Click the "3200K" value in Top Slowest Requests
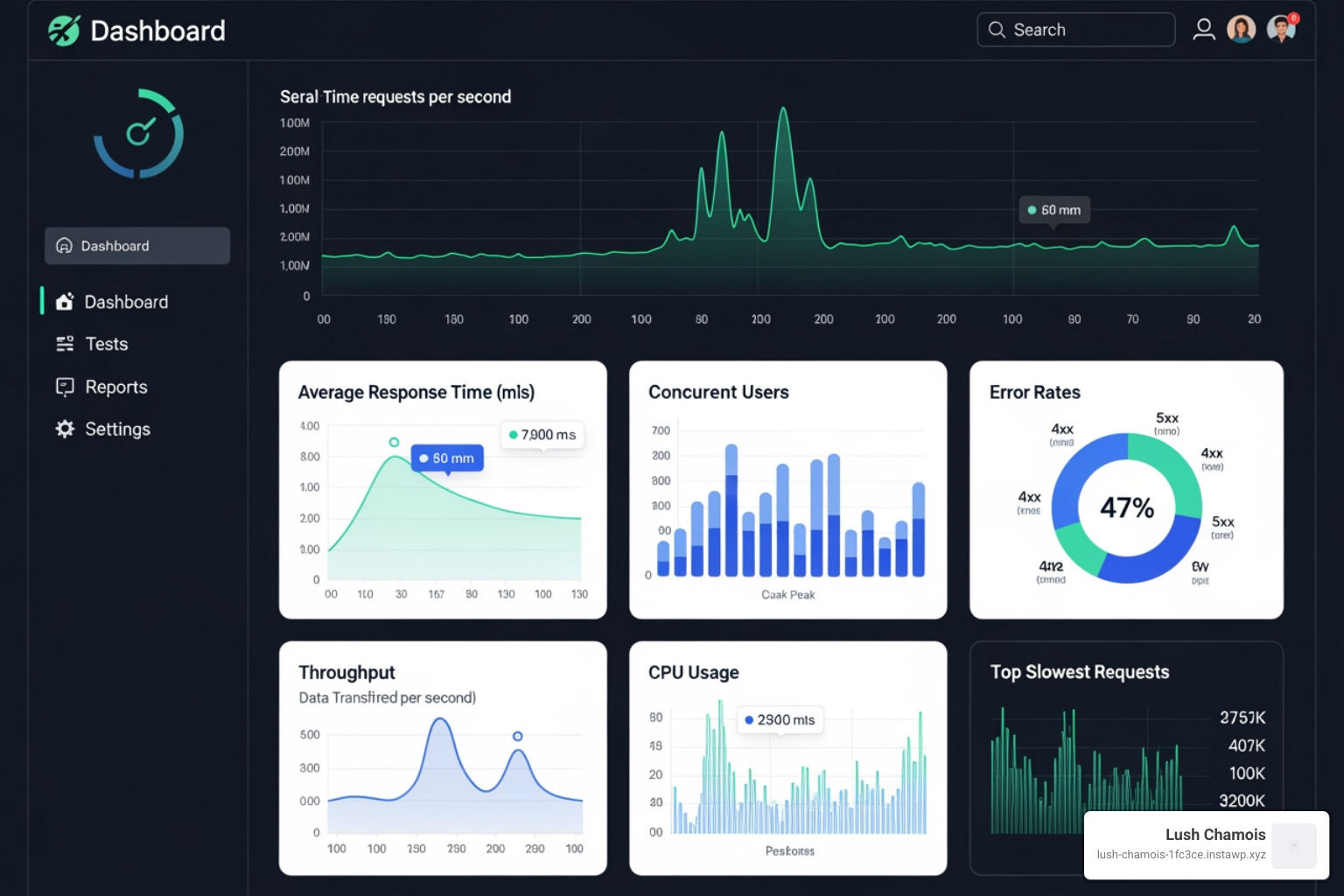 coord(1242,801)
